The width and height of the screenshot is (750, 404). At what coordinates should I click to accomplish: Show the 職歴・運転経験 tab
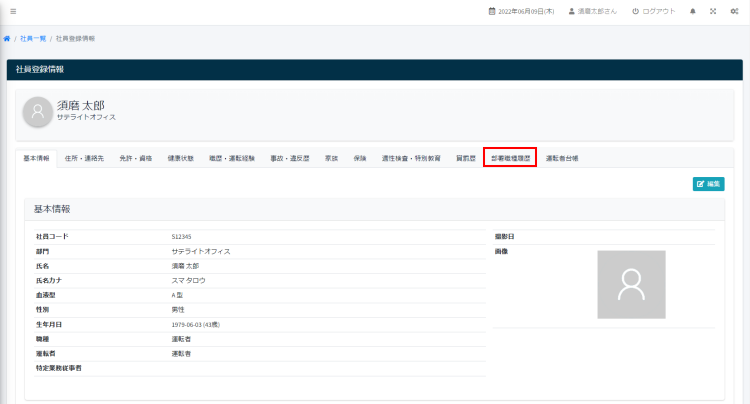pyautogui.click(x=232, y=158)
